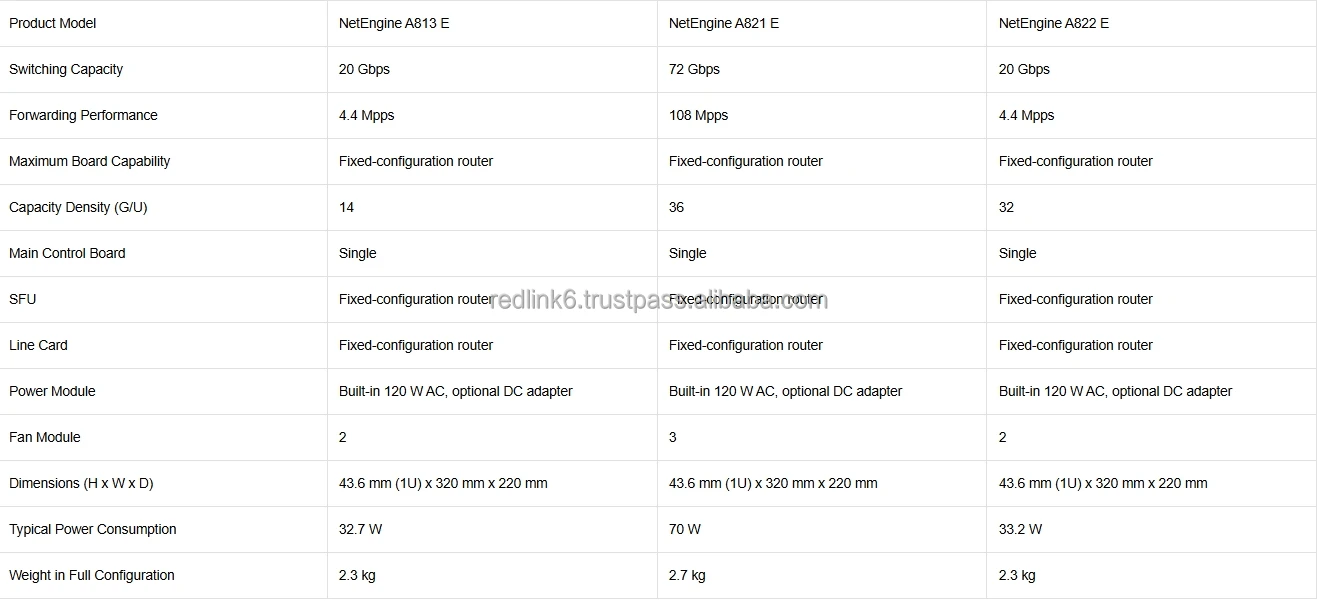Click the NetEngine A821 E model cell
The width and height of the screenshot is (1317, 601).
[724, 23]
